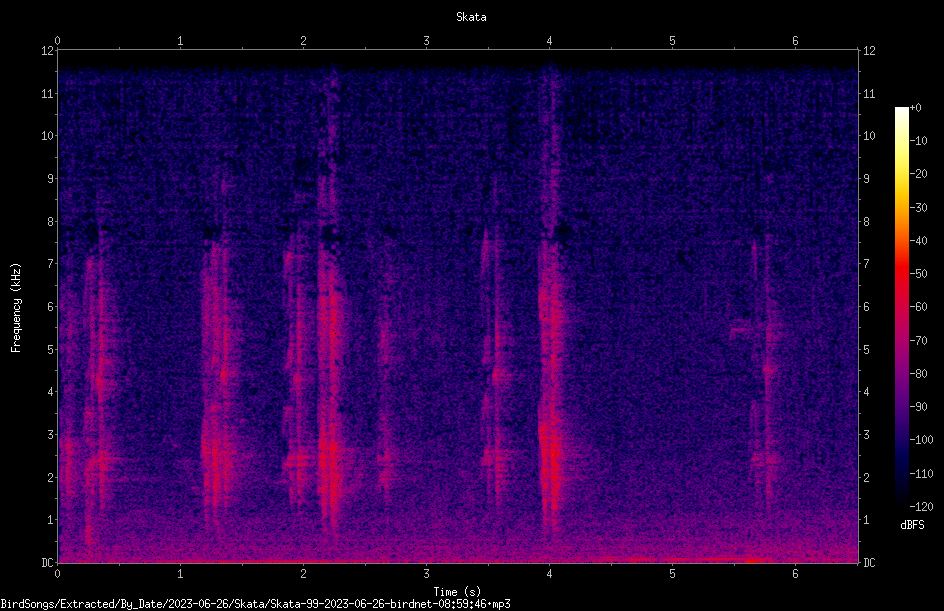Click the '-40' color bar label
The width and height of the screenshot is (944, 611).
coord(918,241)
